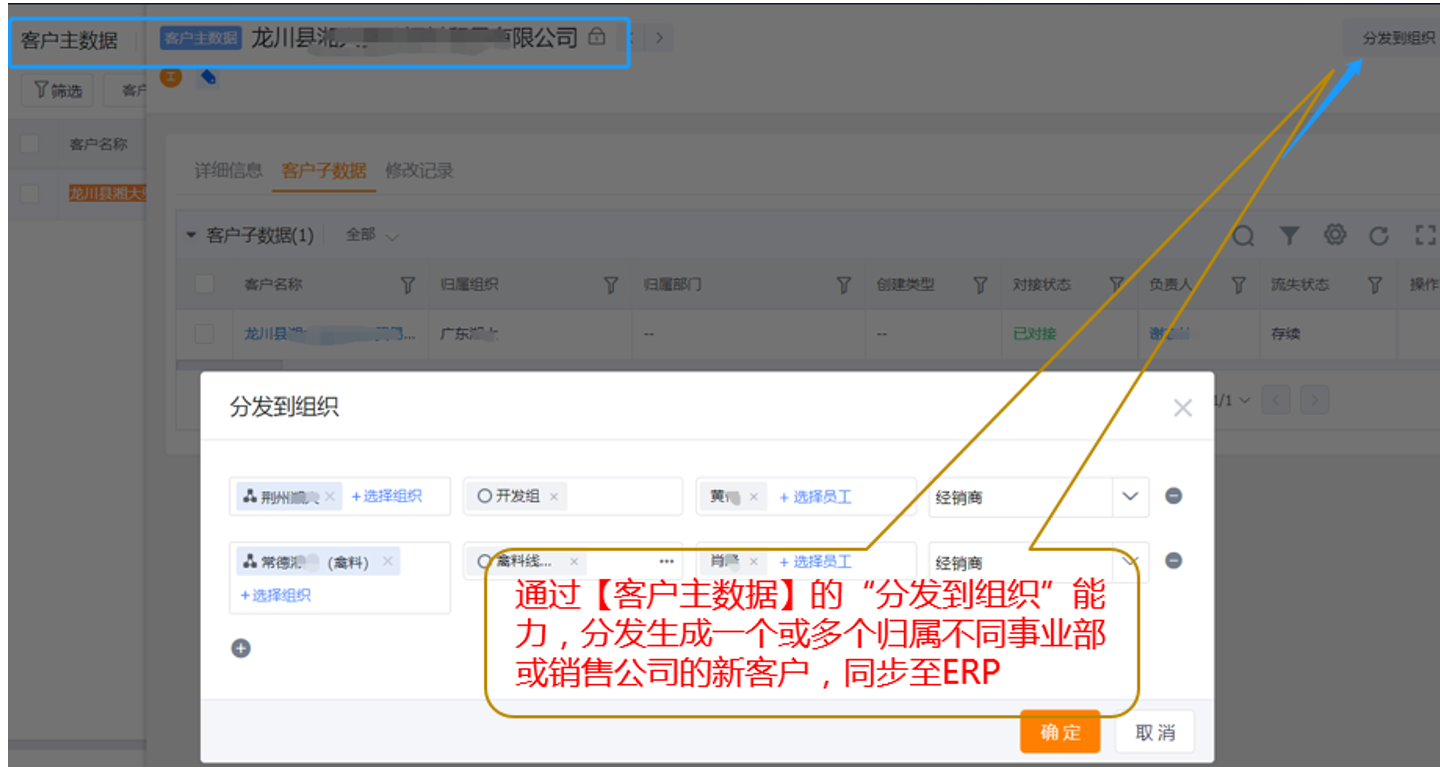The image size is (1440, 767).
Task: Open the 全部 view dropdown
Action: click(371, 235)
